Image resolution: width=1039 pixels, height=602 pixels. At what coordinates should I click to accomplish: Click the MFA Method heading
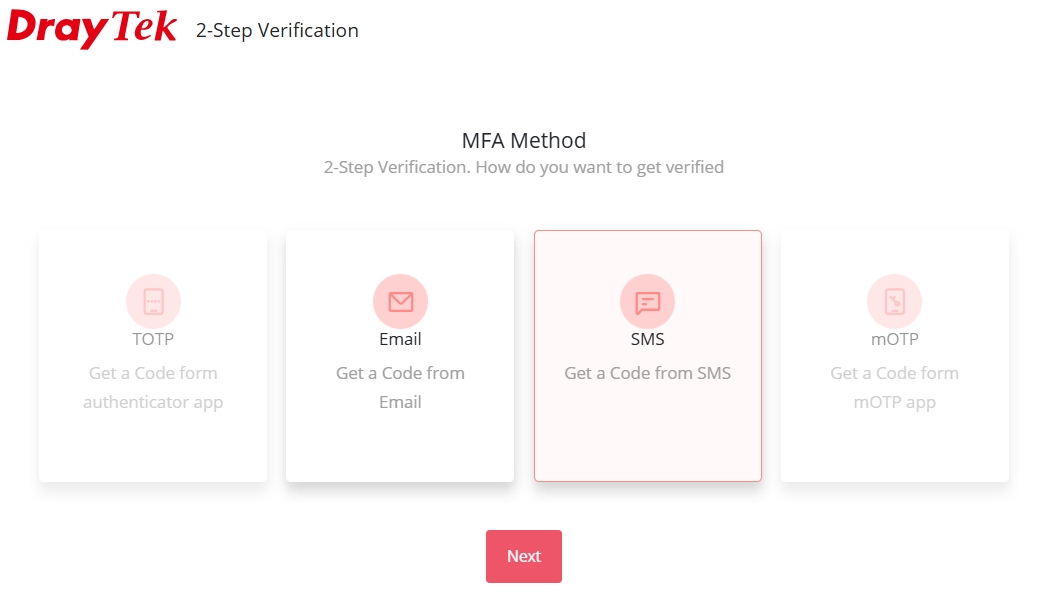(x=523, y=140)
